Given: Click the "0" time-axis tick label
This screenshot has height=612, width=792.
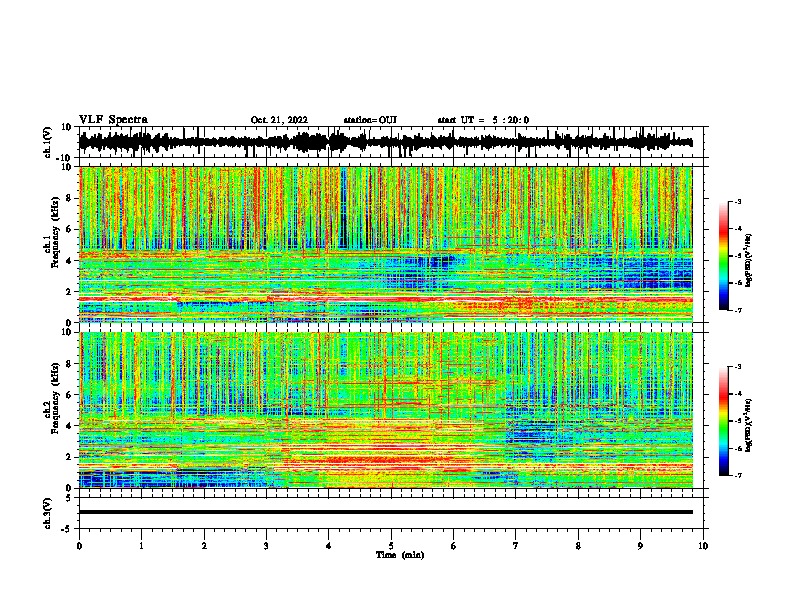Looking at the screenshot, I should [79, 546].
